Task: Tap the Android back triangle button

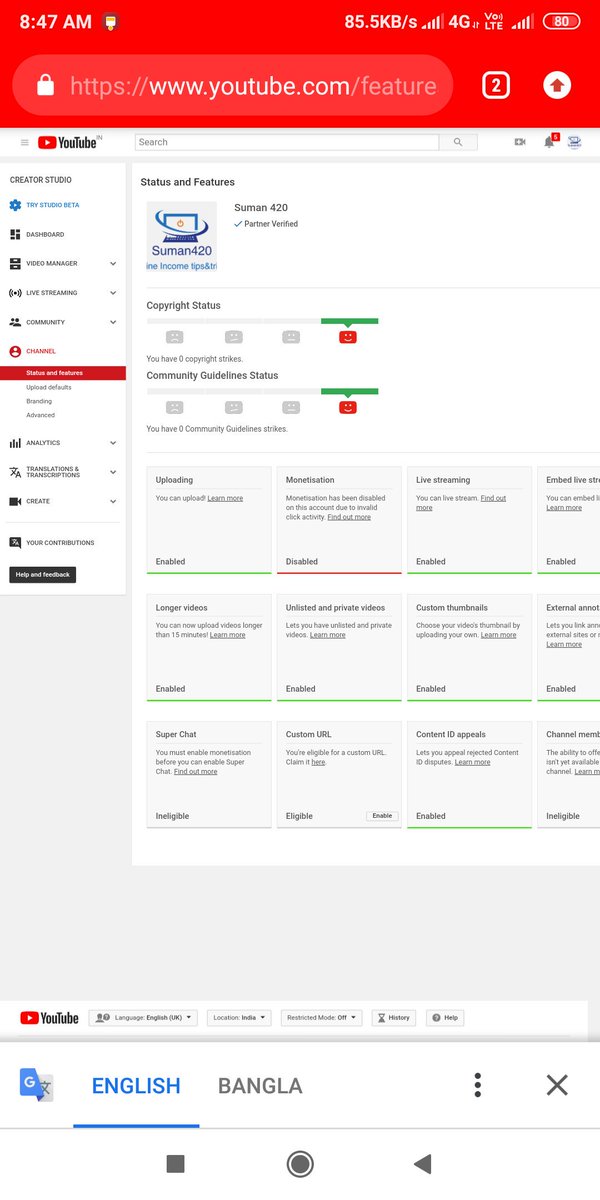Action: (x=422, y=1163)
